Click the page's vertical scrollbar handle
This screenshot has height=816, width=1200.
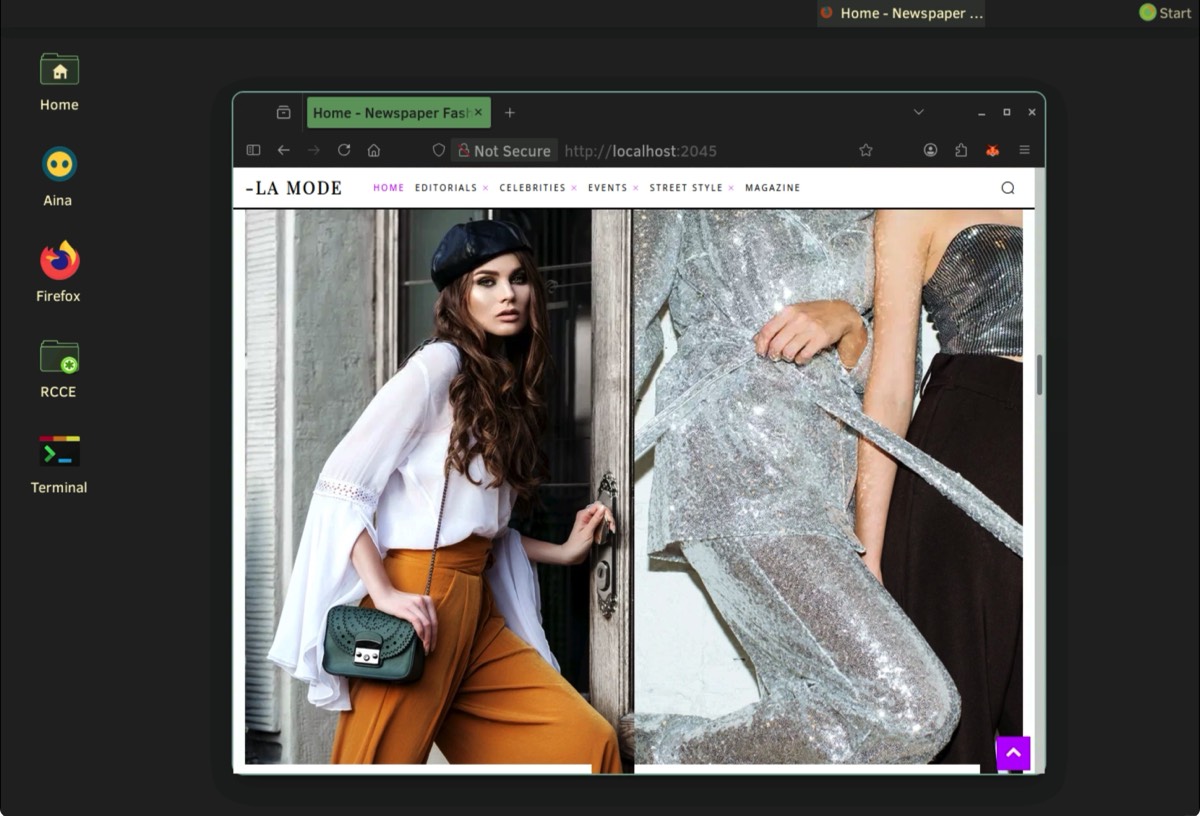1039,375
